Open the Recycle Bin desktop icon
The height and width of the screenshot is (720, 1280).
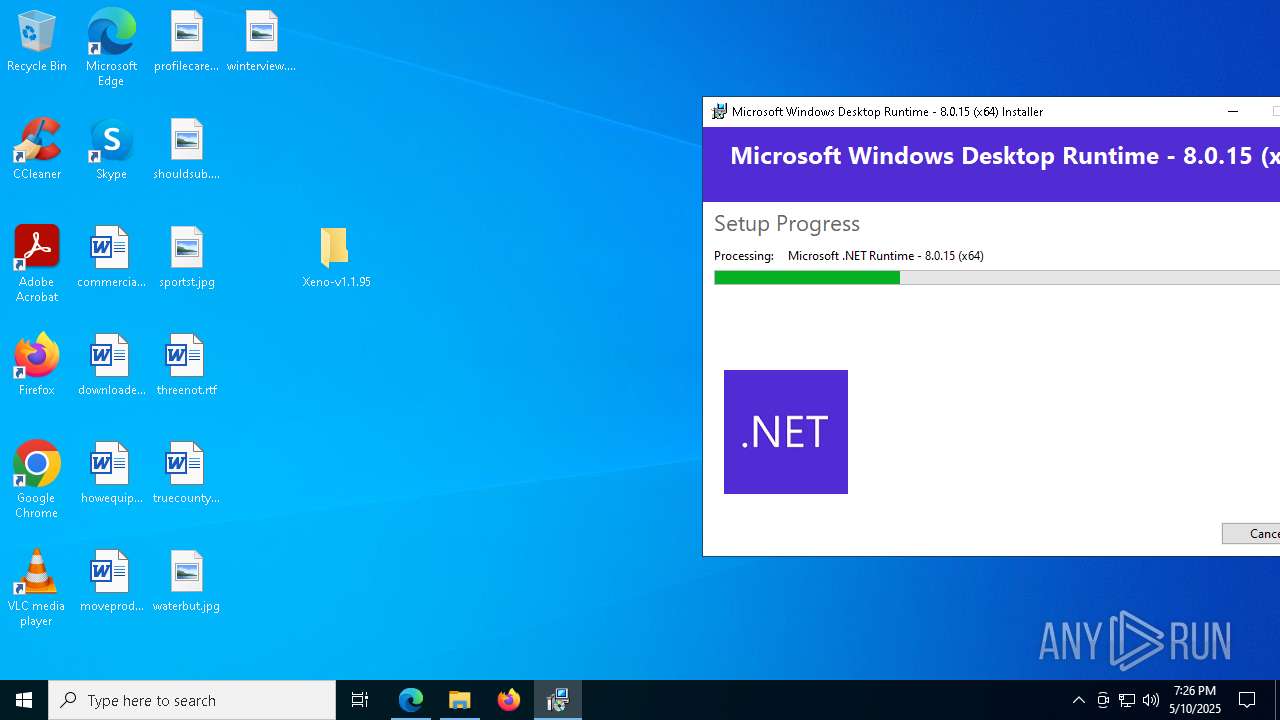[x=37, y=42]
